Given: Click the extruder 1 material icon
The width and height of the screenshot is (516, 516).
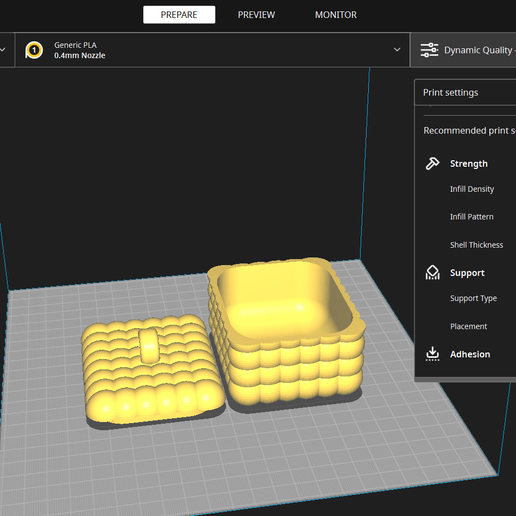Looking at the screenshot, I should click(x=34, y=50).
